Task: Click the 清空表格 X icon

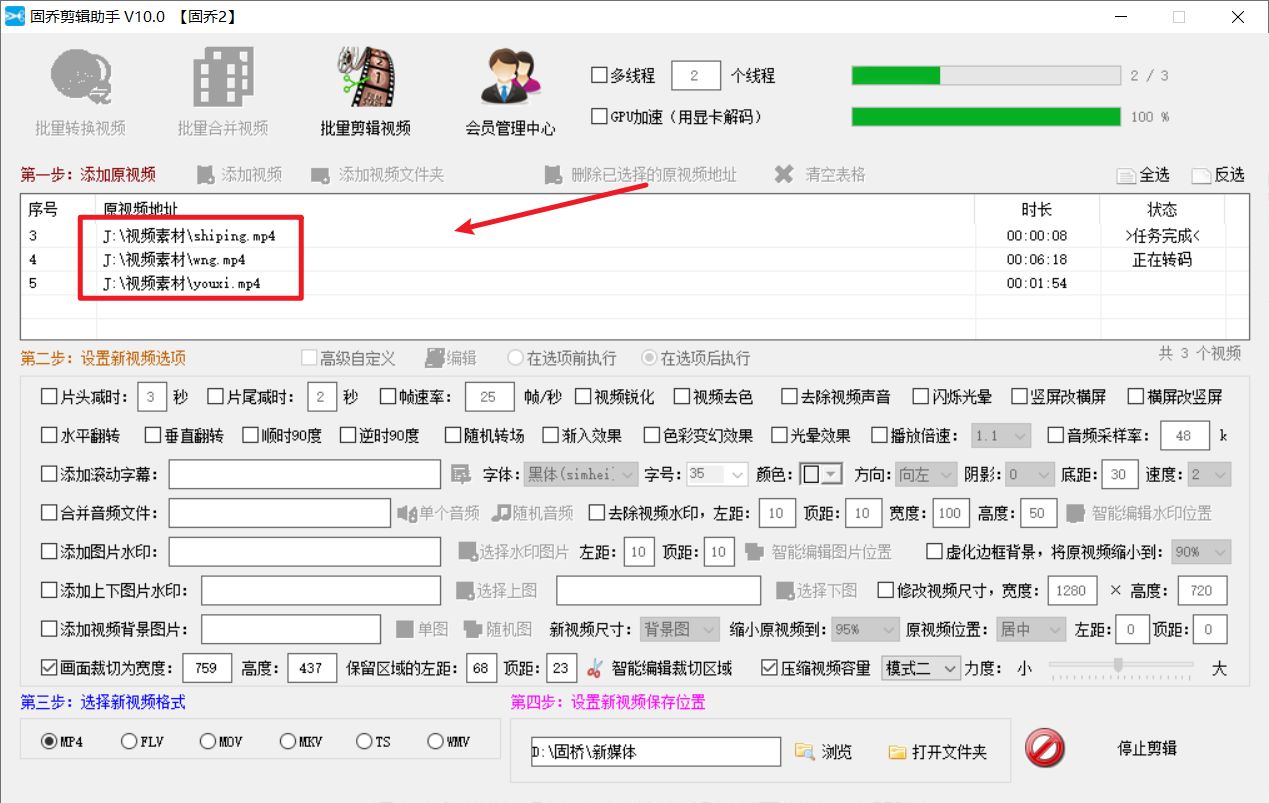Action: (784, 175)
